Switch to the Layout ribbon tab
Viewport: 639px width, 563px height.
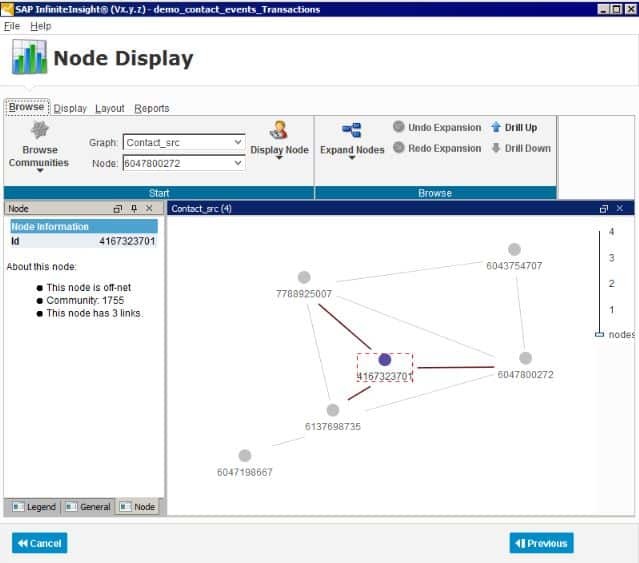click(110, 108)
